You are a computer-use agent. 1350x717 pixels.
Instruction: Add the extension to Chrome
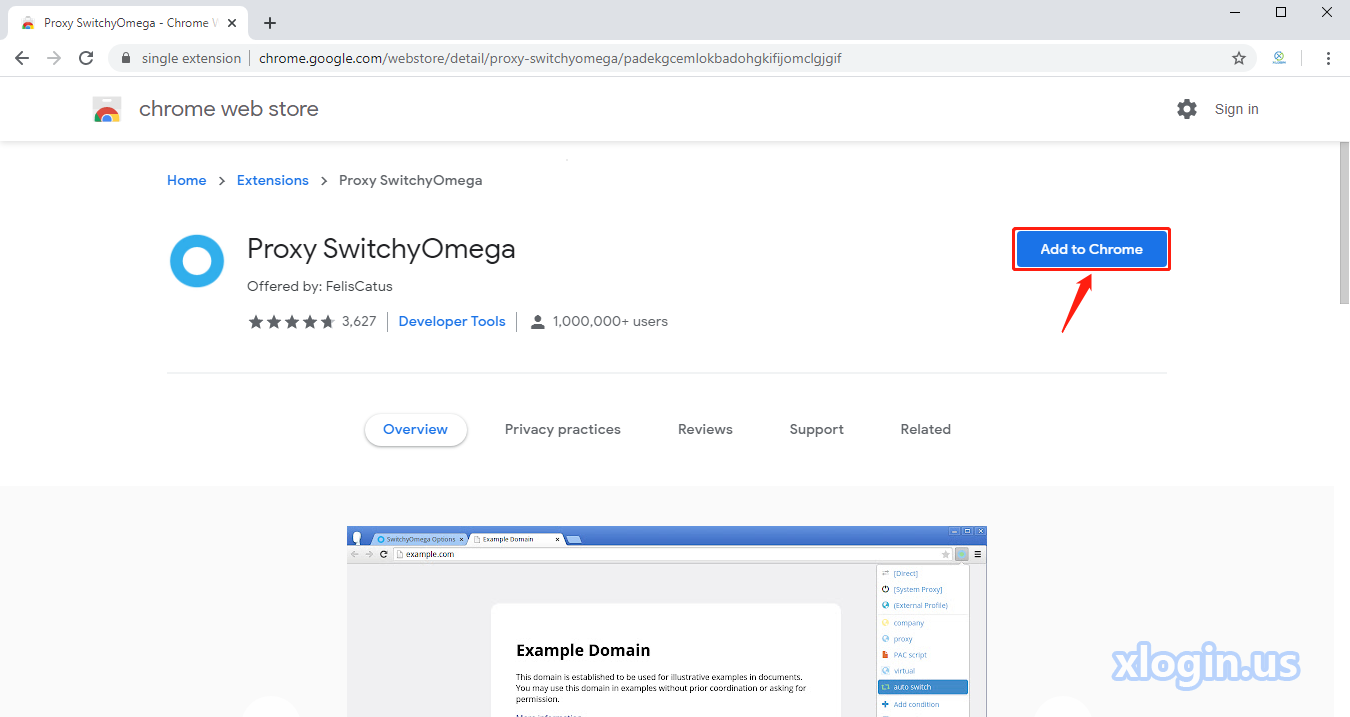pos(1091,249)
